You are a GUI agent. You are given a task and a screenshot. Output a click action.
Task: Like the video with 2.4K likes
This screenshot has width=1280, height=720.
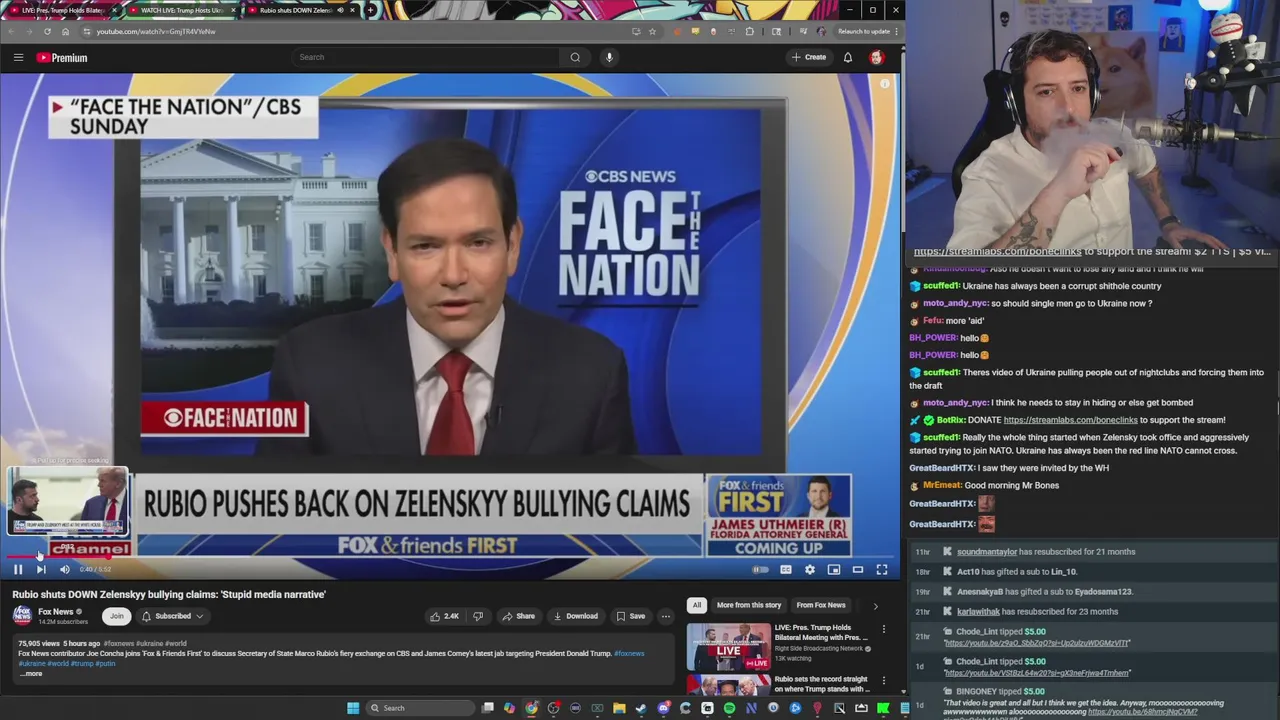click(444, 616)
